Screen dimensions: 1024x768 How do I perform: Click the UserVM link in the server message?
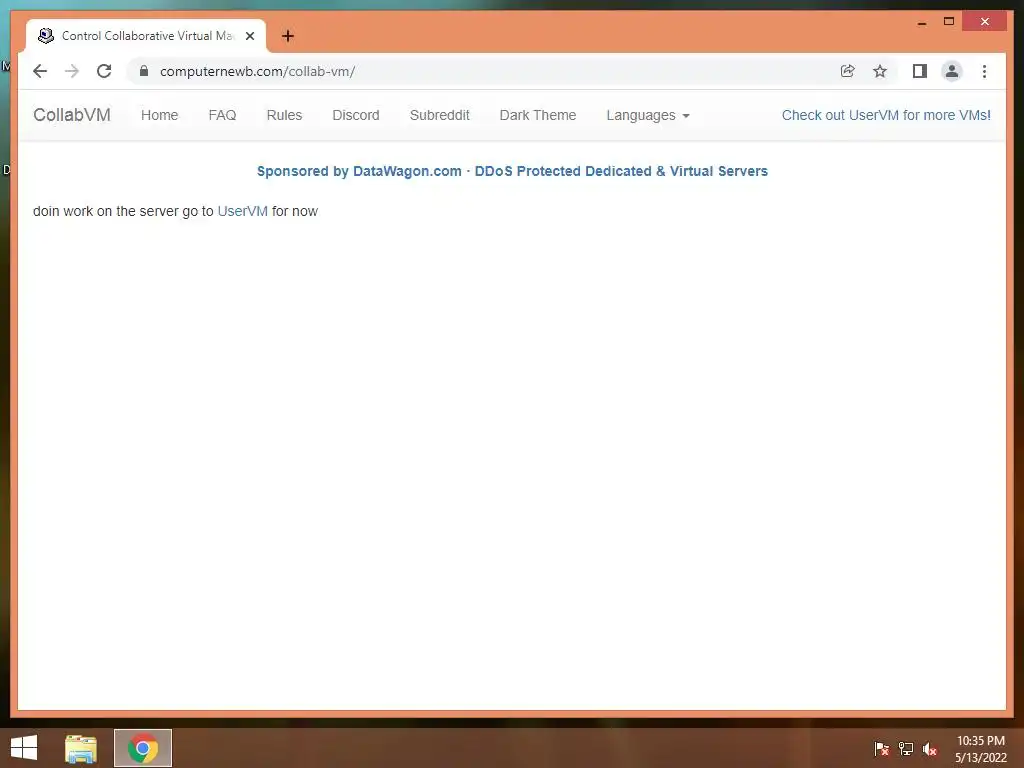pos(242,211)
